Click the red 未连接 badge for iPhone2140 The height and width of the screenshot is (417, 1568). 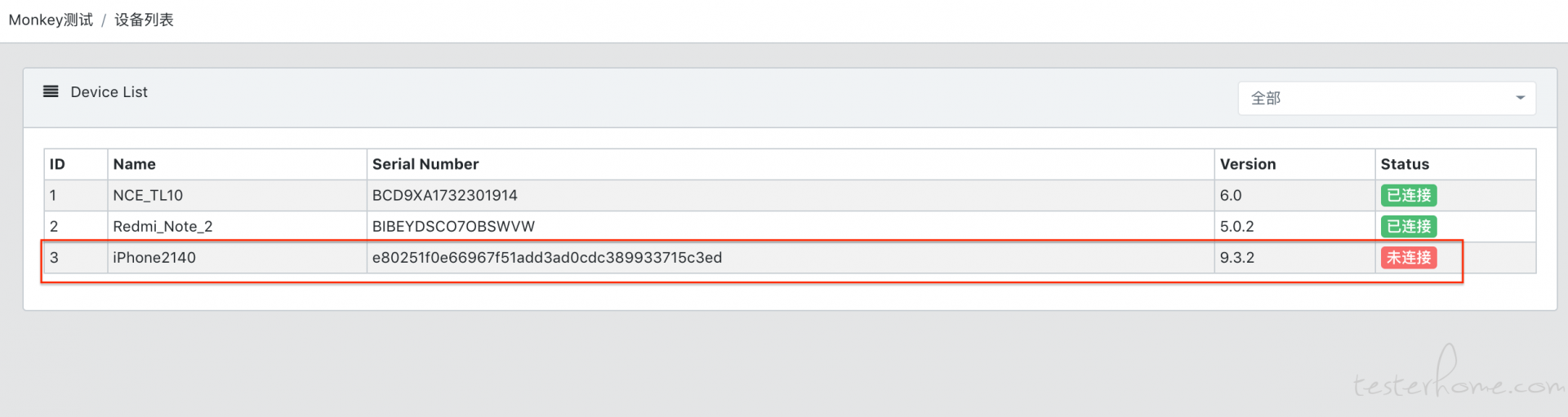click(x=1409, y=257)
